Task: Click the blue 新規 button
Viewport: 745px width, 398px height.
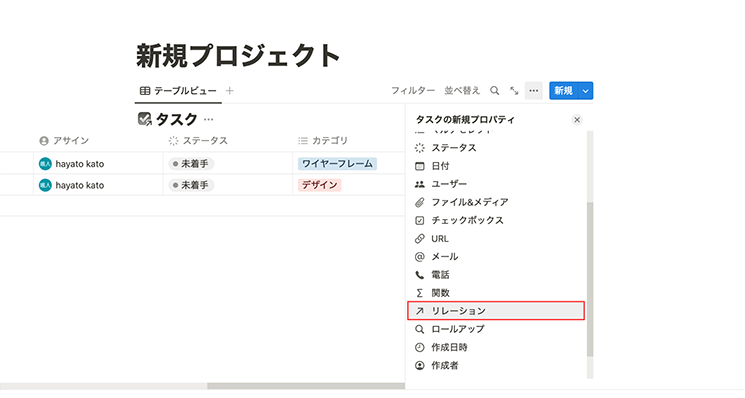Action: [x=564, y=91]
